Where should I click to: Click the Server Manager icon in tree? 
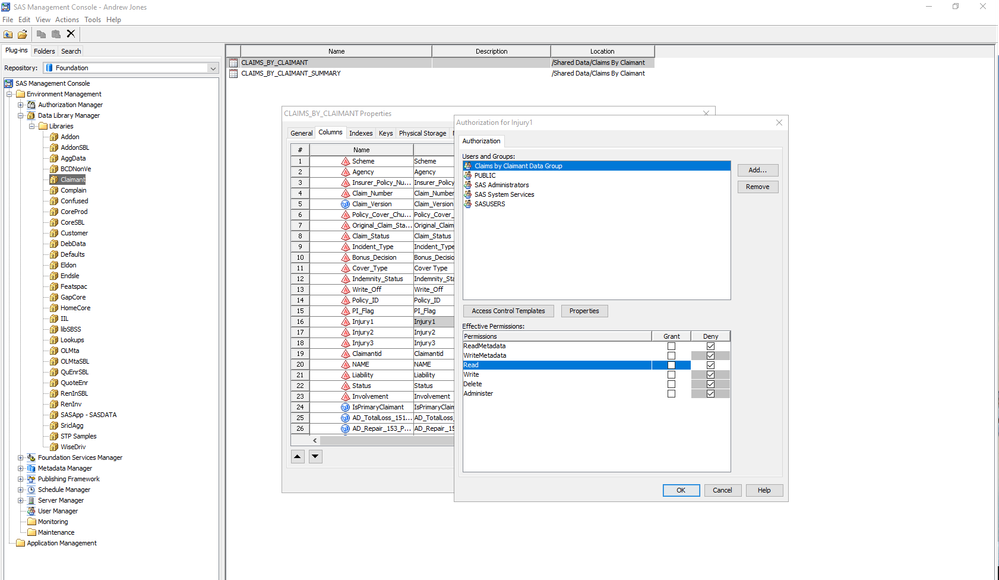(31, 500)
